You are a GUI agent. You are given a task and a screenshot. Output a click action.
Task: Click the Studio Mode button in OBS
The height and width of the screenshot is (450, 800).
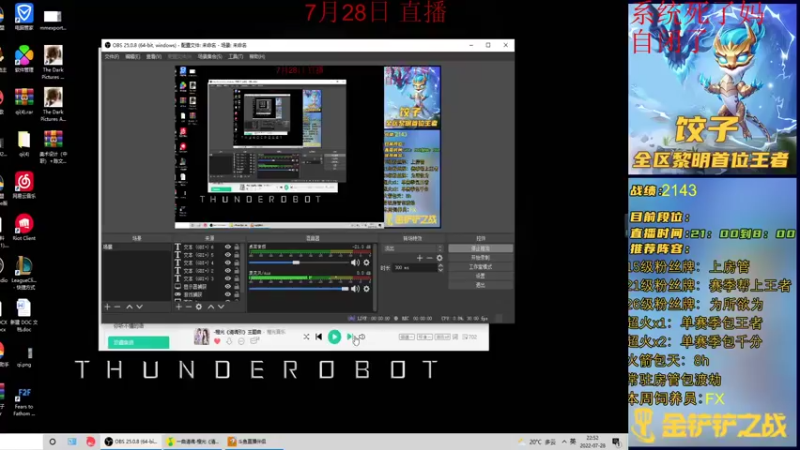point(481,267)
